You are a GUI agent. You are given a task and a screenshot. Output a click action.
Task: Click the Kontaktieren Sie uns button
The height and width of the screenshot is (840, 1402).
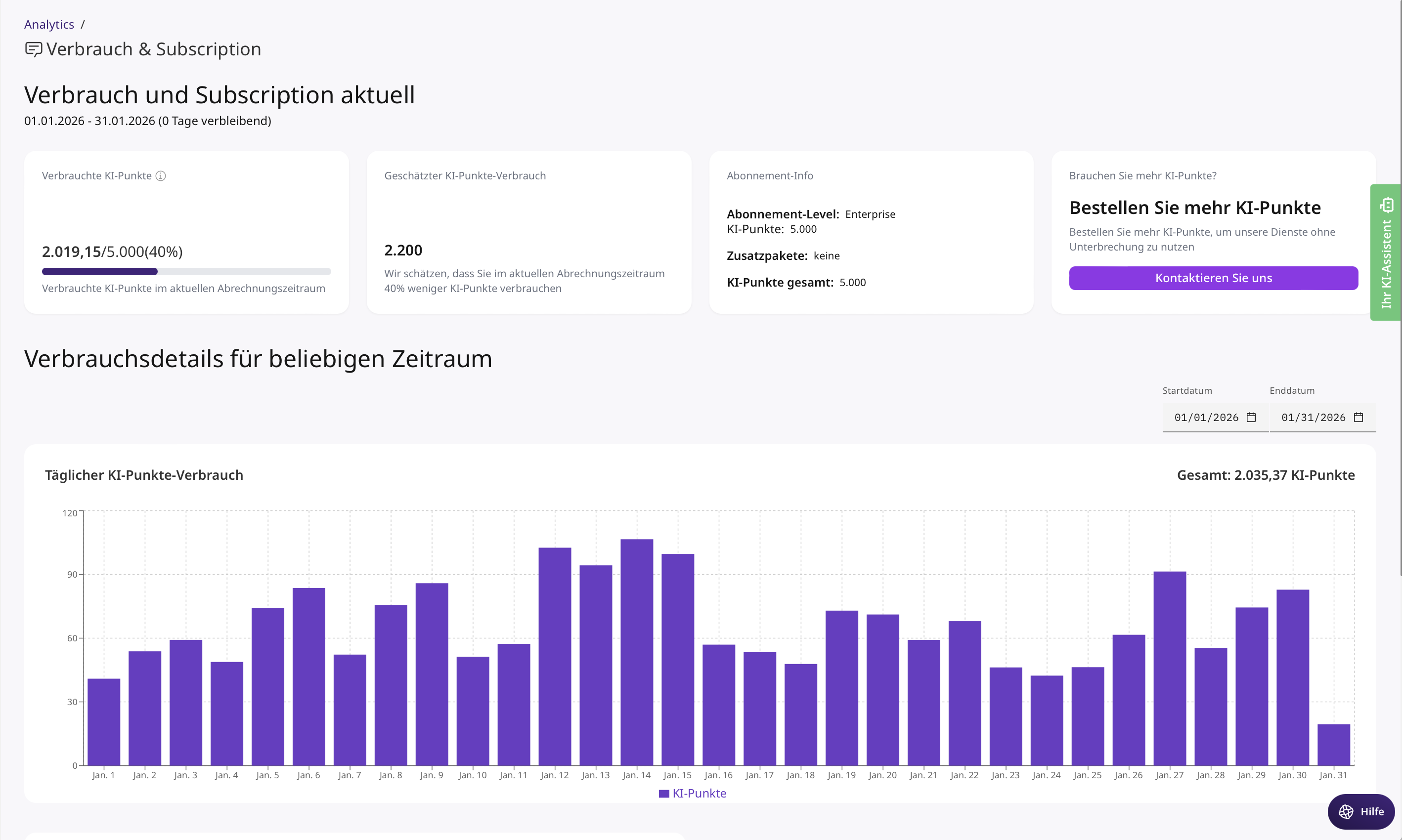[x=1214, y=278]
